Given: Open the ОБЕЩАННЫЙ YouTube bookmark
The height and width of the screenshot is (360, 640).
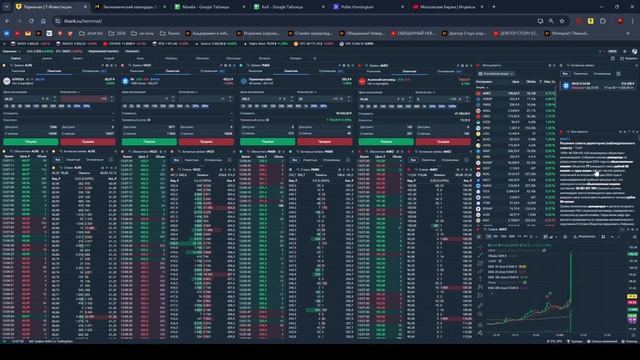Looking at the screenshot, I should pos(413,33).
